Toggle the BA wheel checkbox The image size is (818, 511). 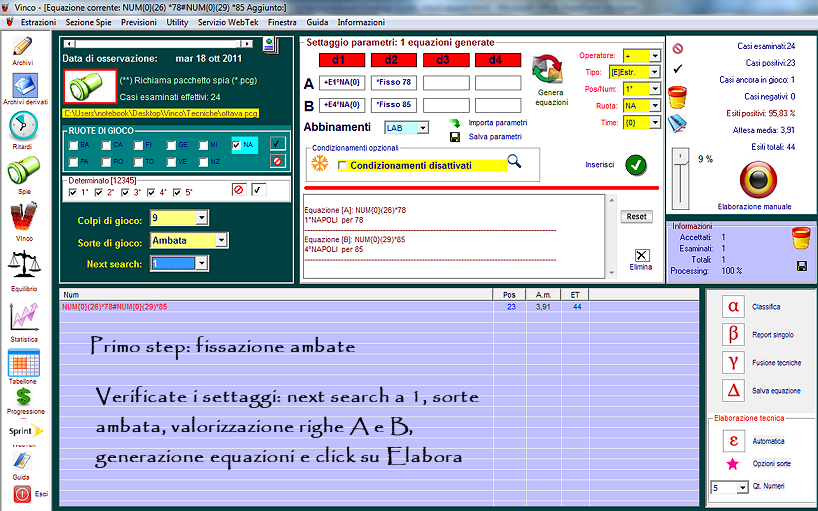(x=72, y=145)
